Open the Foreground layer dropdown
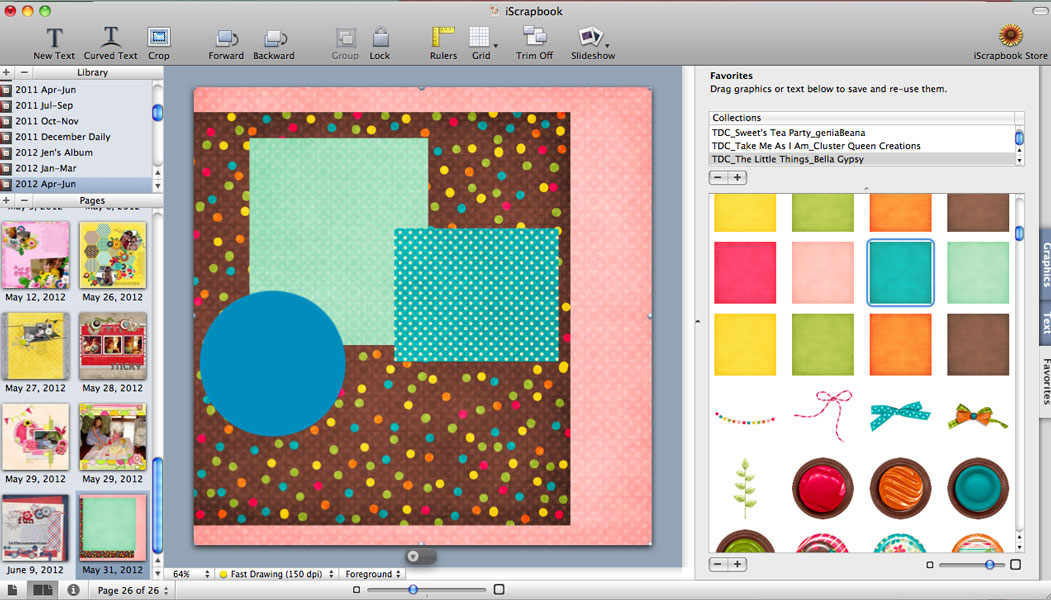This screenshot has width=1051, height=600. pos(373,574)
